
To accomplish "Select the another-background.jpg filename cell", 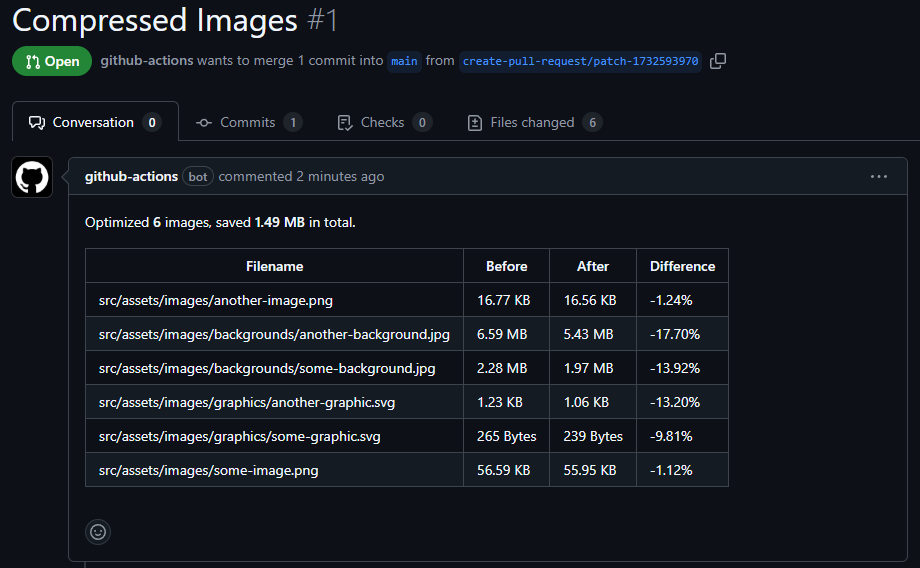I will point(275,334).
